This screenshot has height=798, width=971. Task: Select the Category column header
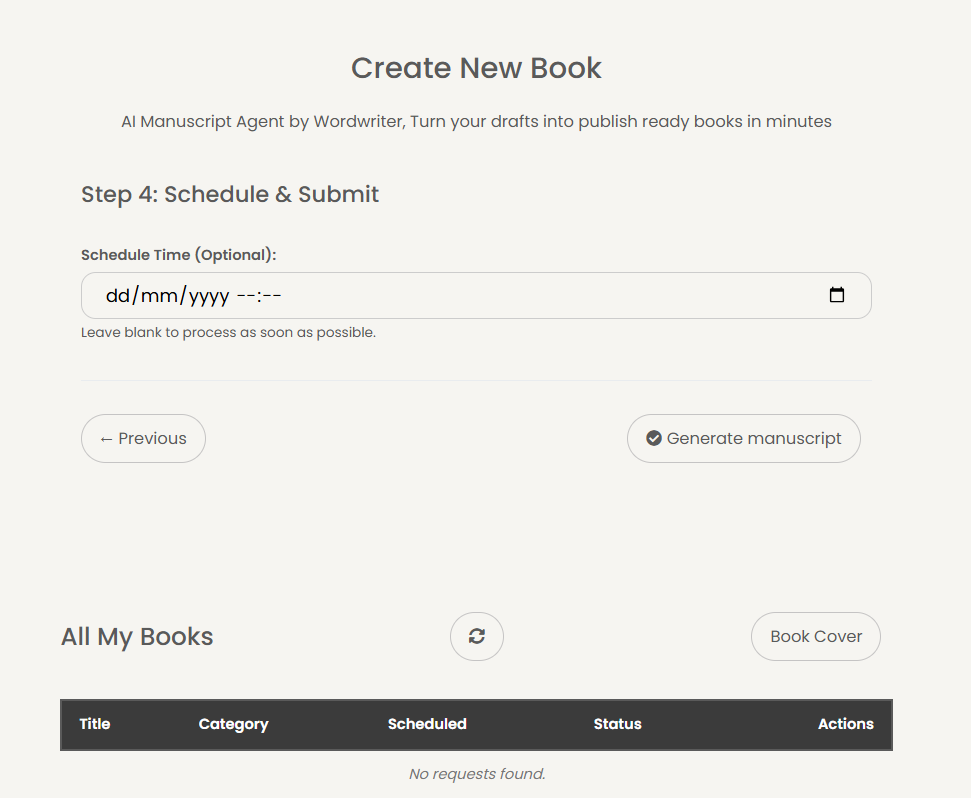coord(233,724)
